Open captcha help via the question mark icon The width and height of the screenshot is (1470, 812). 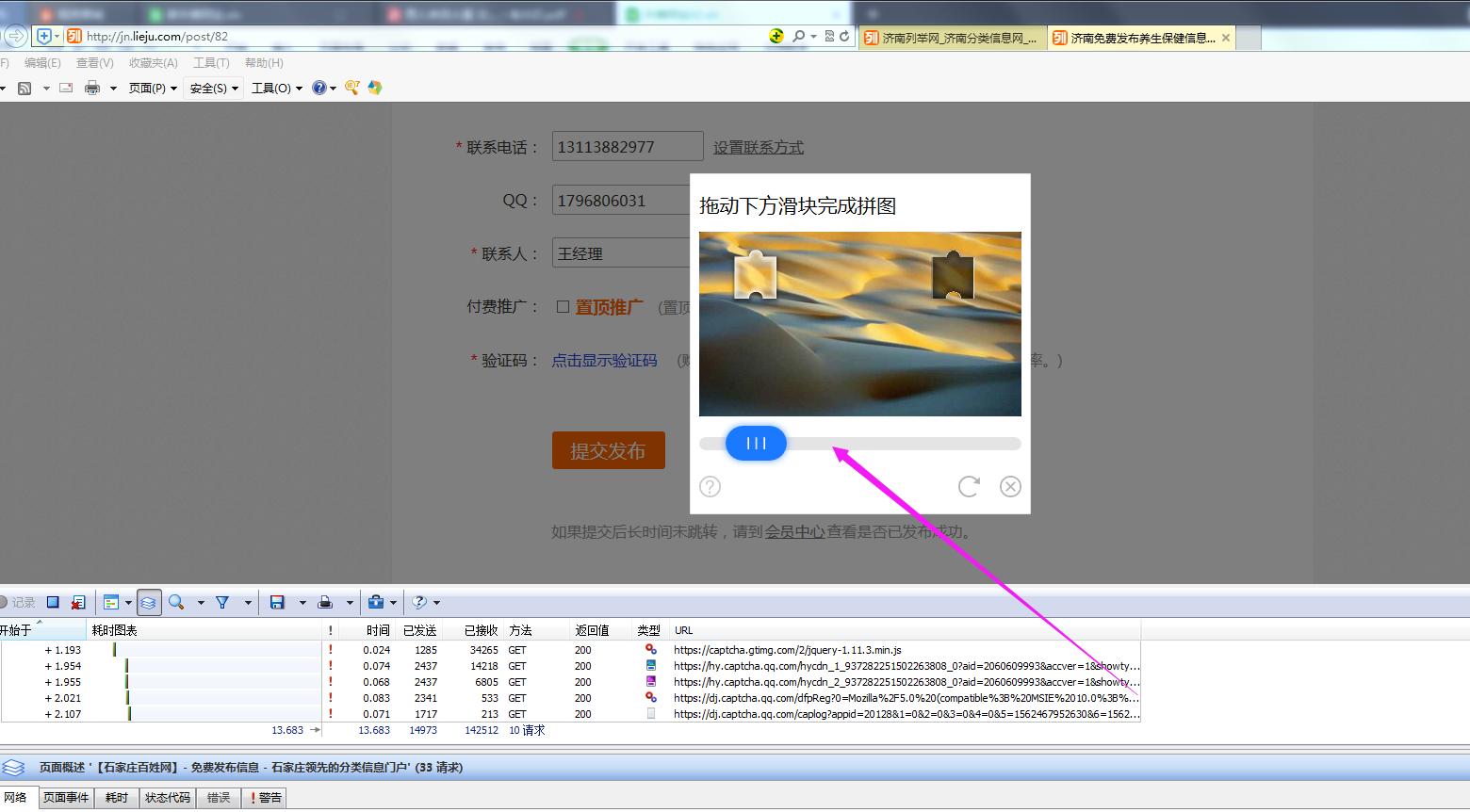click(x=710, y=486)
